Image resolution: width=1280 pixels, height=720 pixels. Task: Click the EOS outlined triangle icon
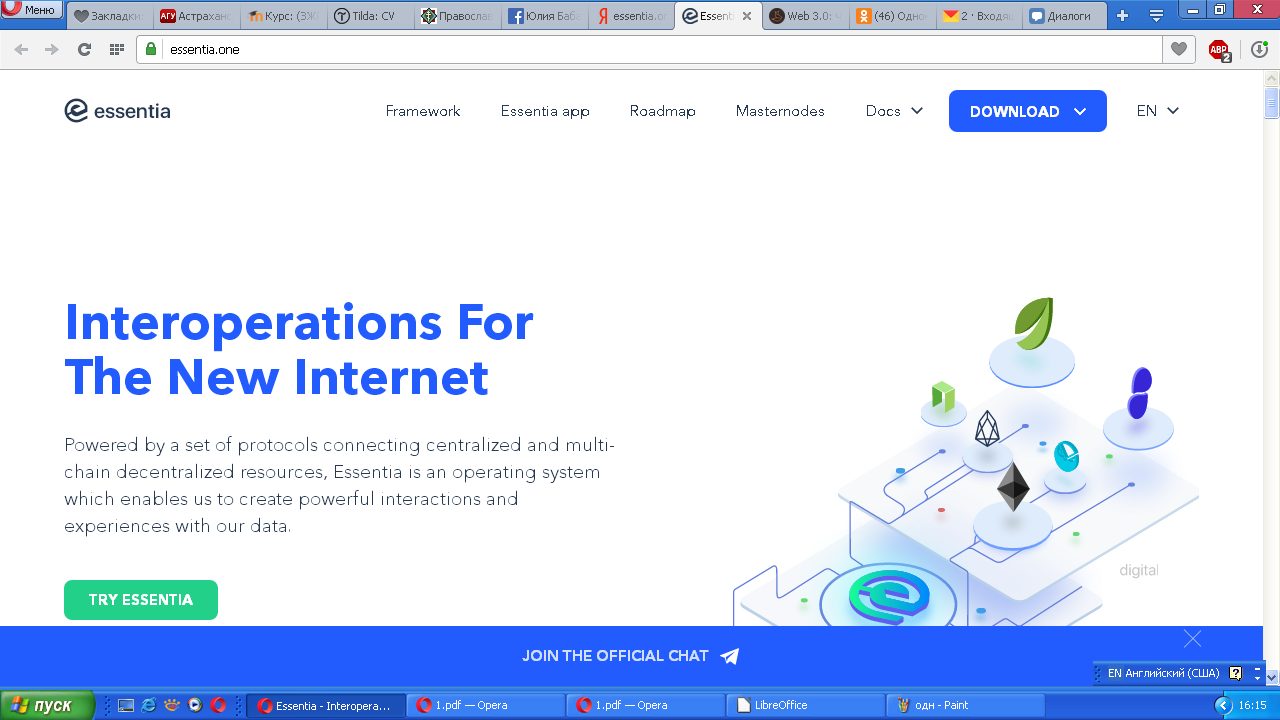987,428
